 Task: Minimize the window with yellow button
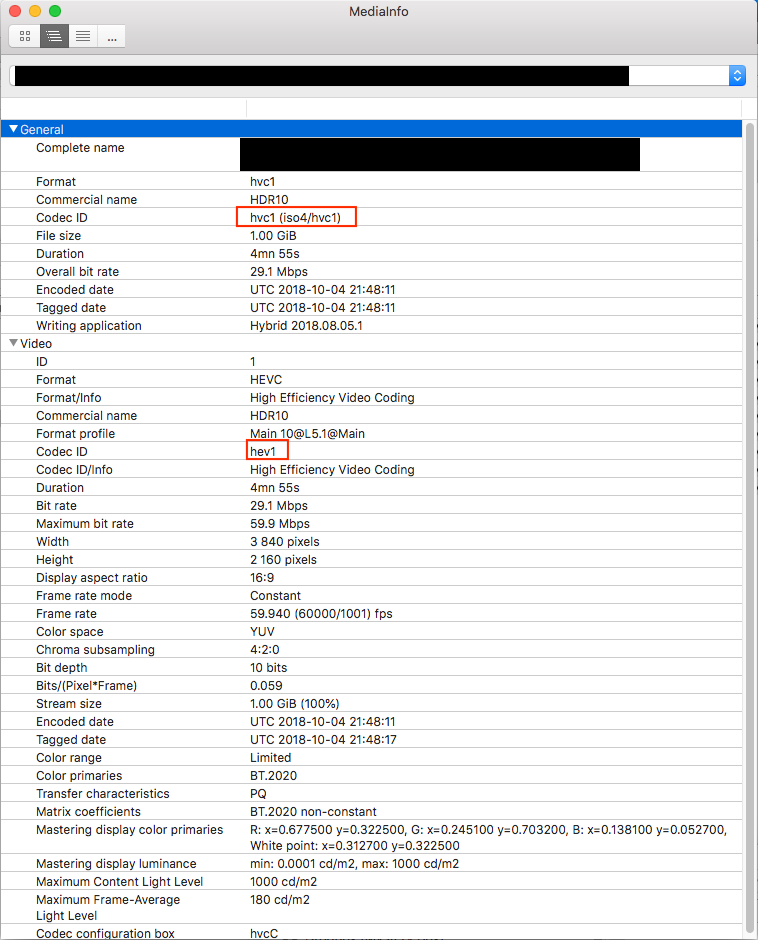pos(34,11)
